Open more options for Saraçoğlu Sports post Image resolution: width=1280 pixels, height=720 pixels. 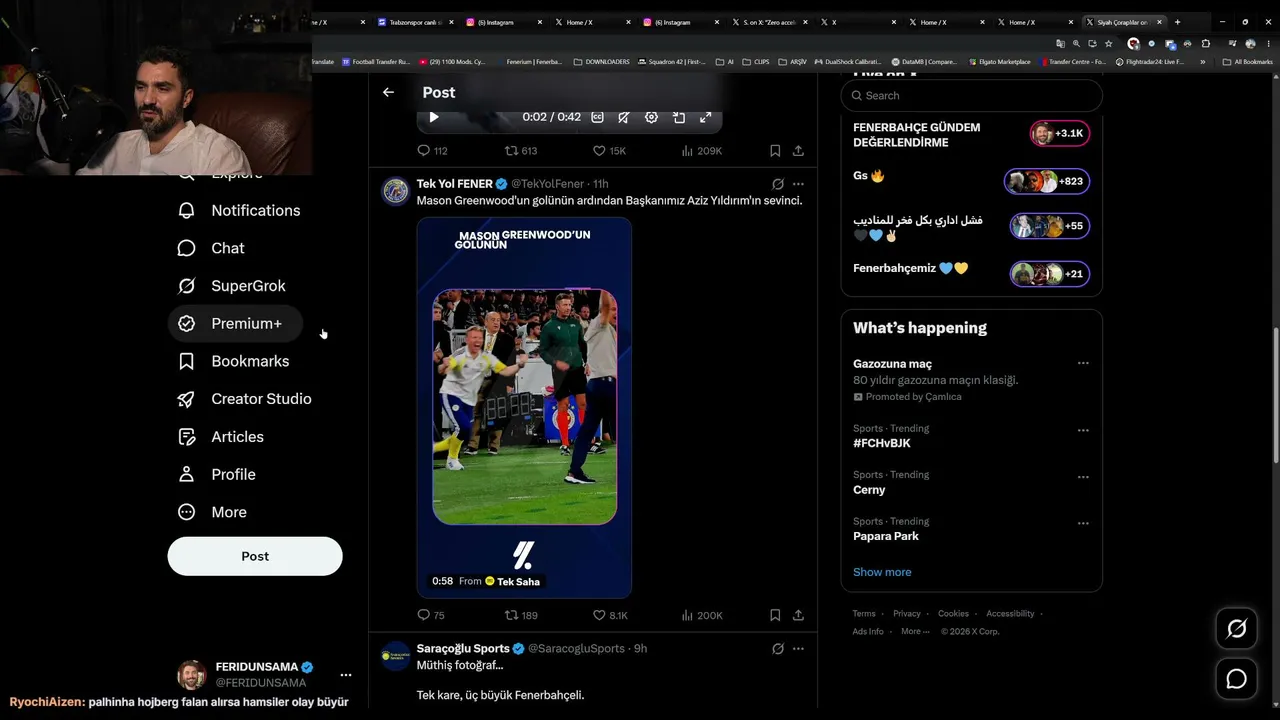(x=798, y=649)
